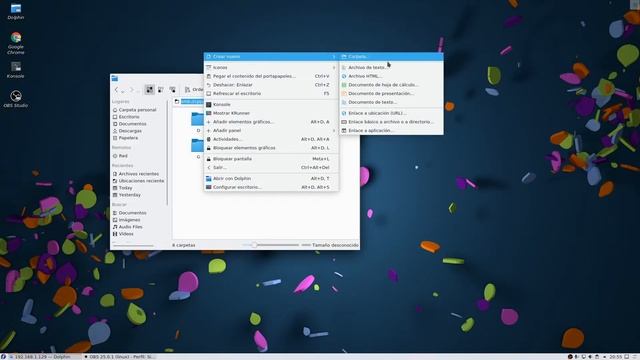Choose Configurar escritorio in the menu
This screenshot has height=360, width=640.
[x=271, y=187]
